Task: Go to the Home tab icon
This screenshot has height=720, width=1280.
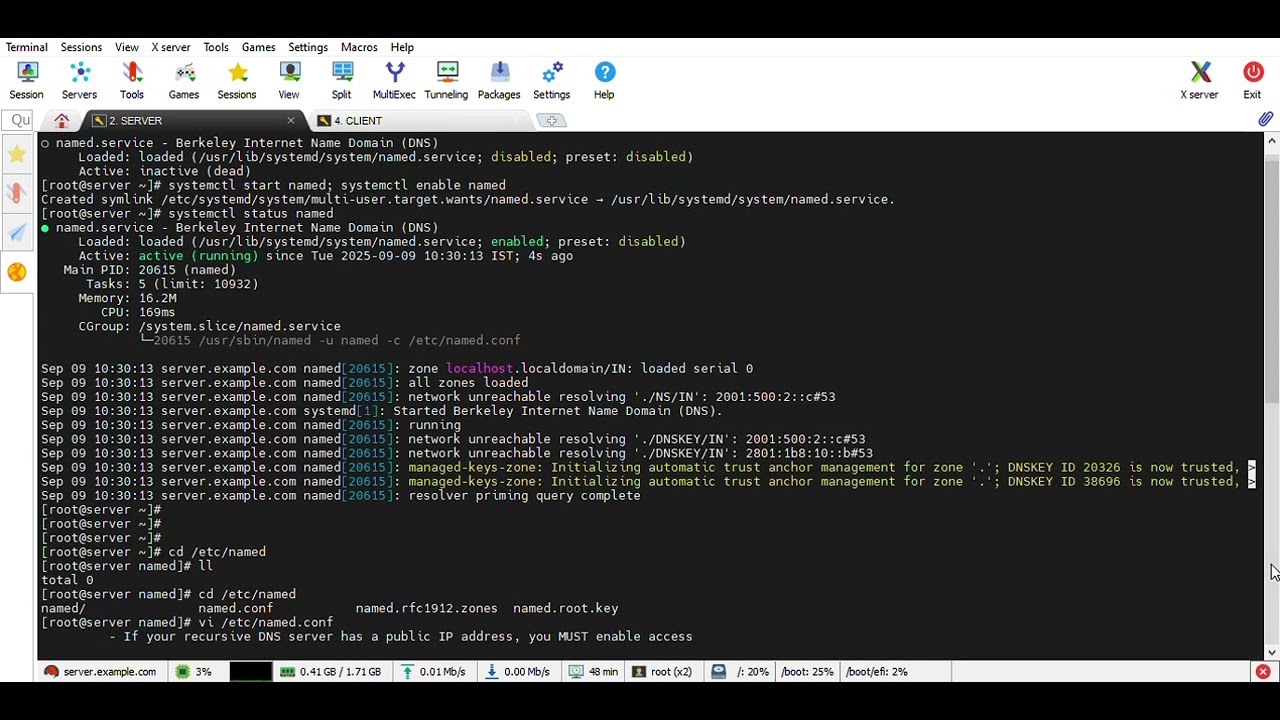Action: [x=62, y=121]
